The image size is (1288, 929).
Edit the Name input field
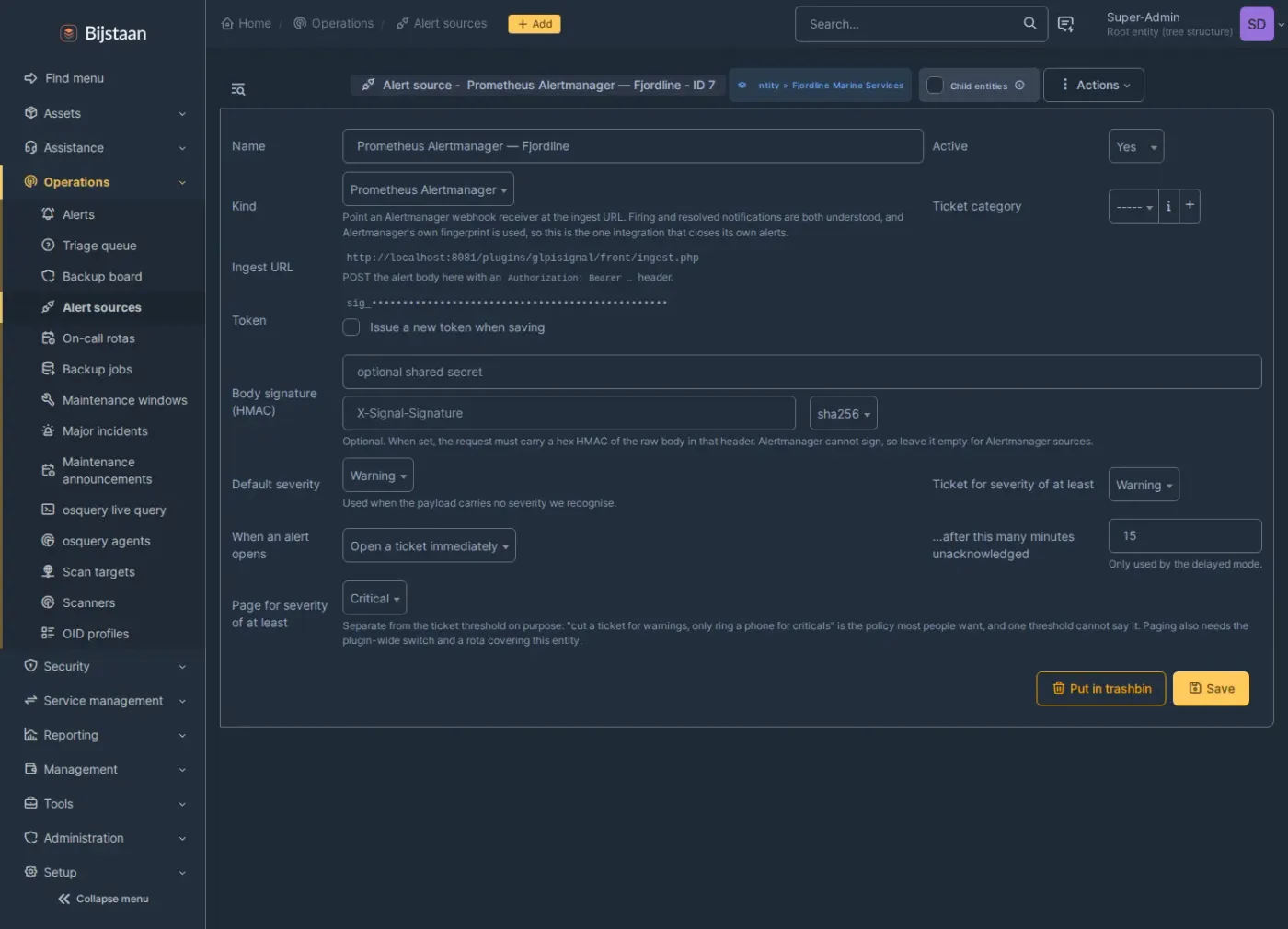click(633, 146)
